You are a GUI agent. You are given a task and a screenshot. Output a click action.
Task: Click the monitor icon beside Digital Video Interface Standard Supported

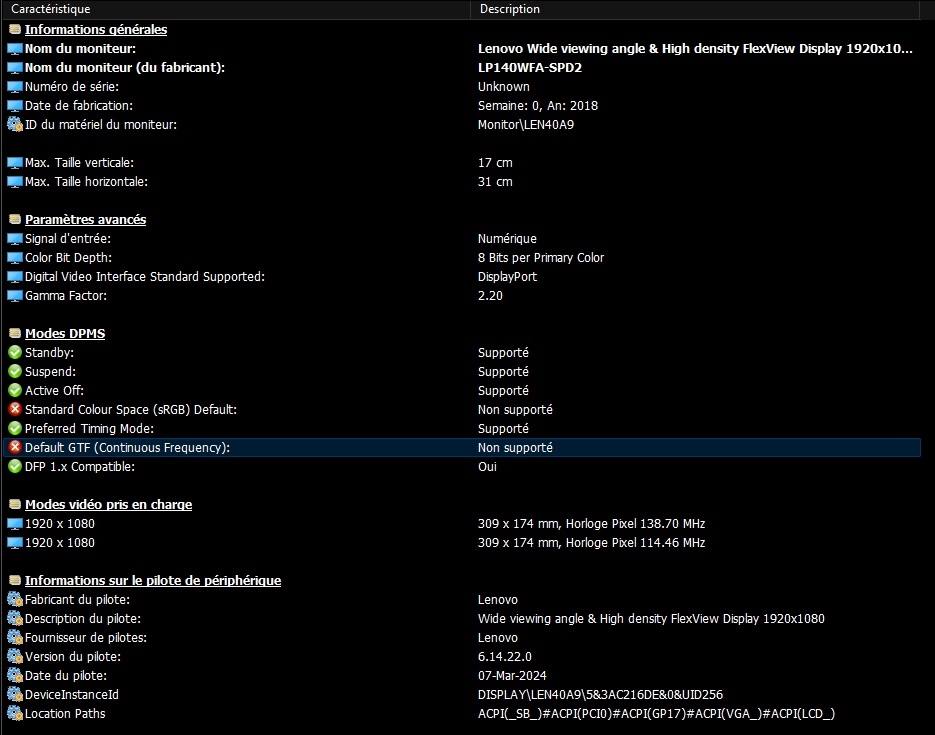15,277
